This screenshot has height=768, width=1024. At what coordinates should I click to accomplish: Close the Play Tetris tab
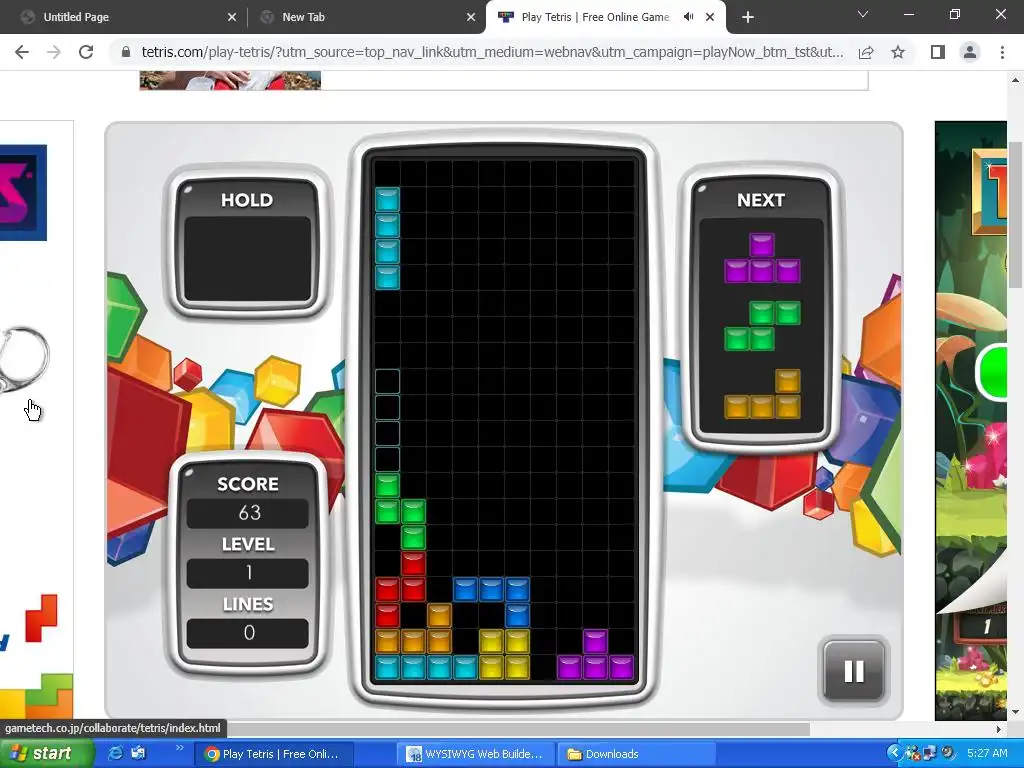710,17
